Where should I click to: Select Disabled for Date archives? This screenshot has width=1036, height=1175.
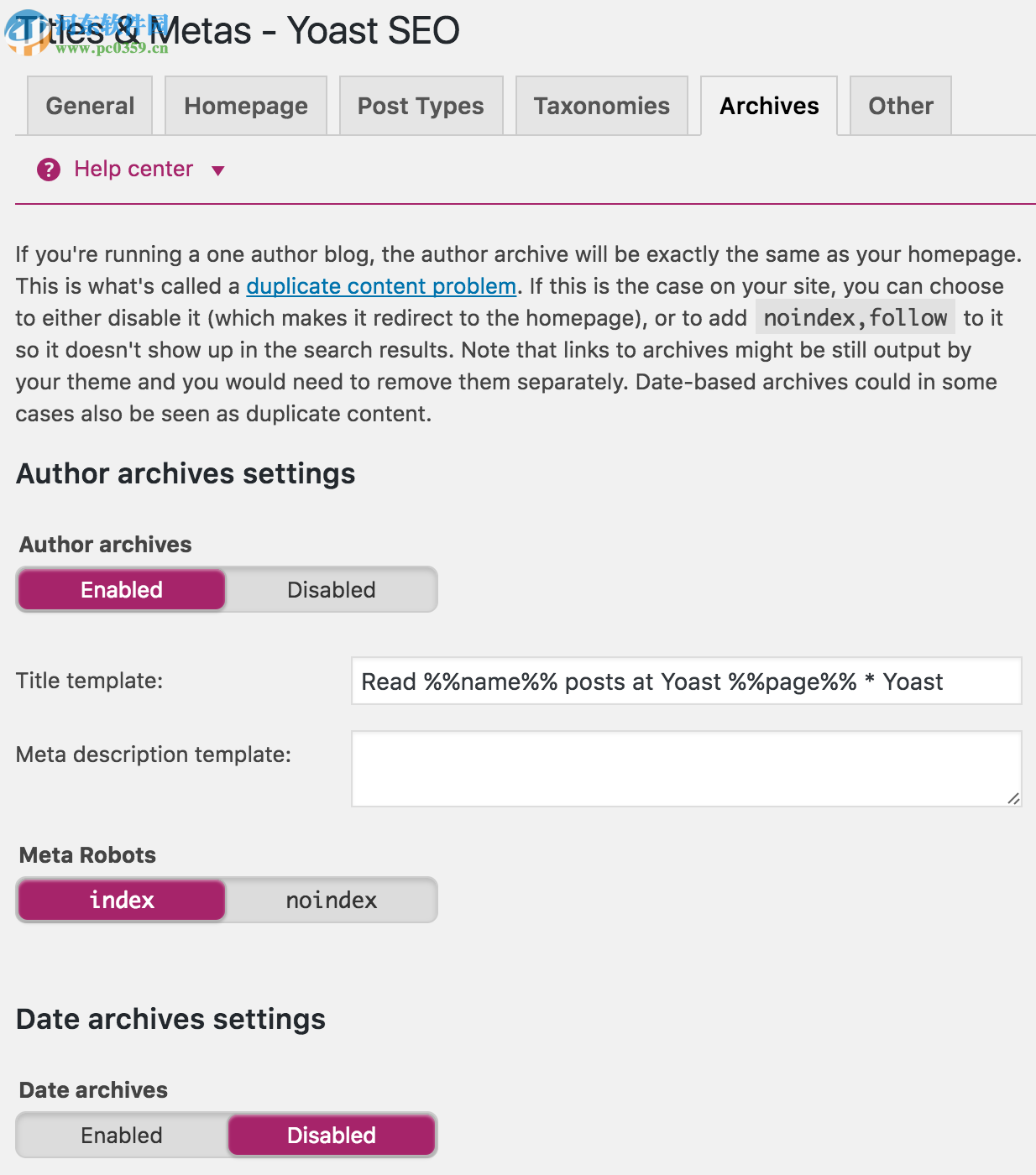coord(331,1135)
